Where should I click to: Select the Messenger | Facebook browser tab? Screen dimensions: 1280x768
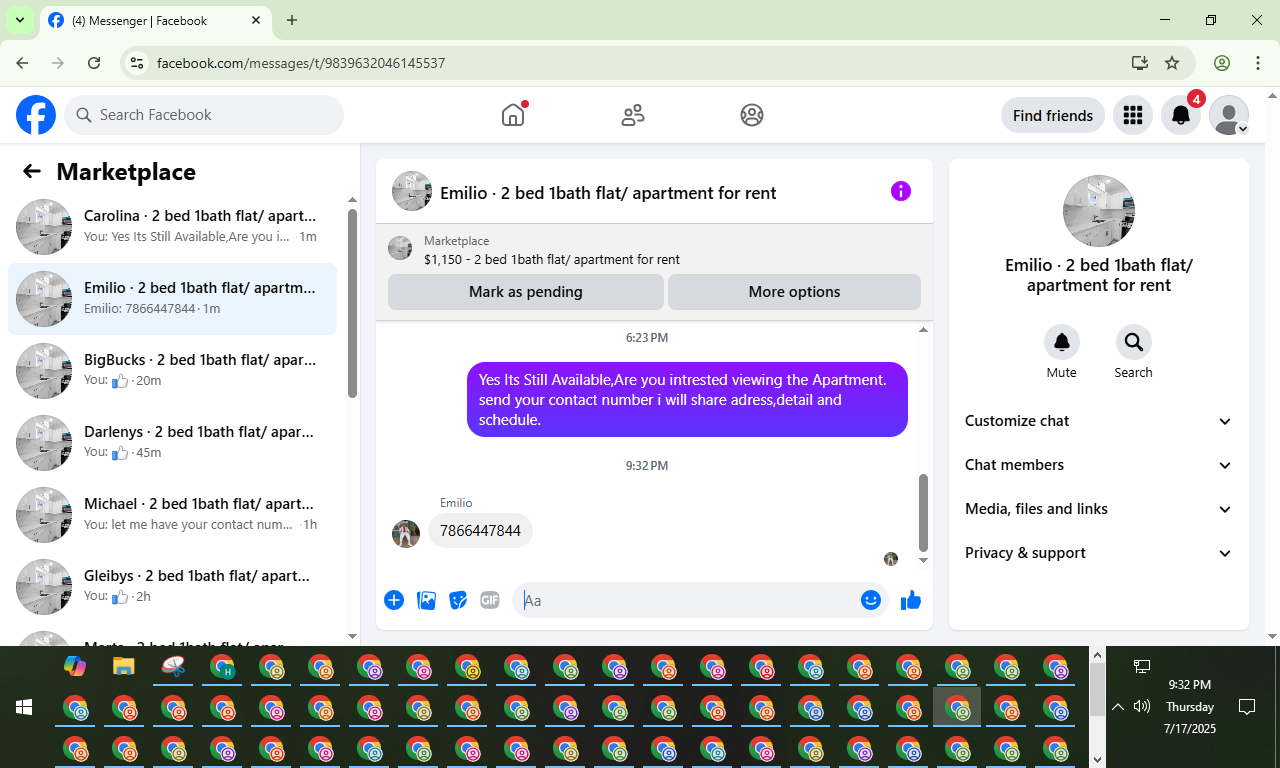155,21
